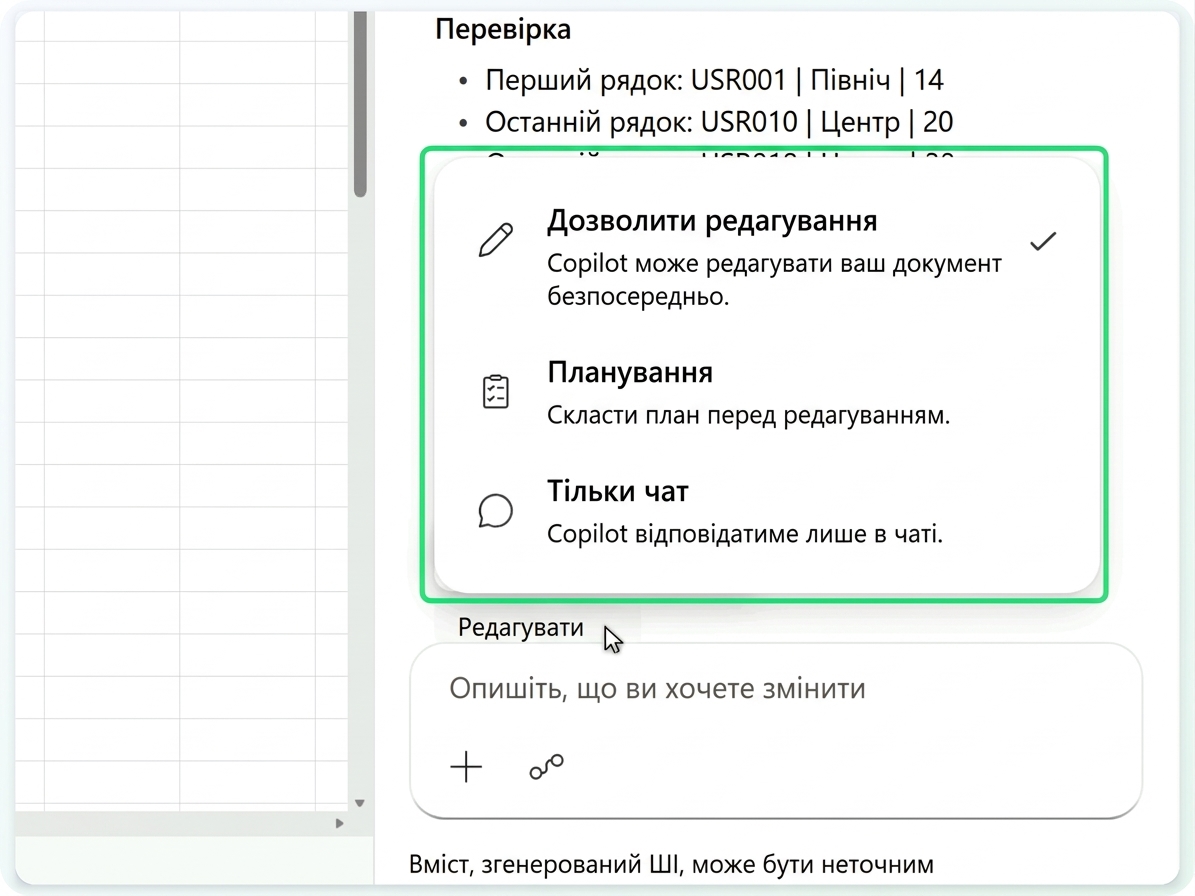This screenshot has height=896, width=1195.
Task: Choose the Планування mode
Action: (x=767, y=392)
